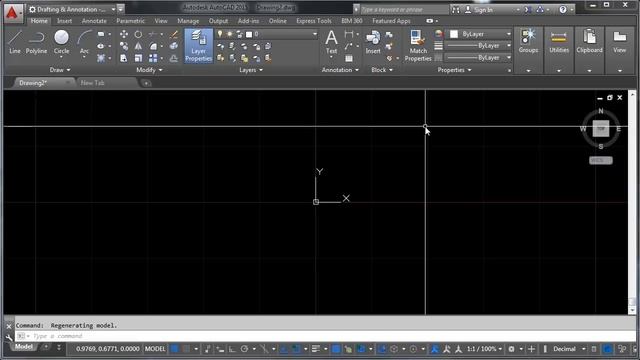640x360 pixels.
Task: Toggle layer 0 lock icon
Action: point(240,34)
